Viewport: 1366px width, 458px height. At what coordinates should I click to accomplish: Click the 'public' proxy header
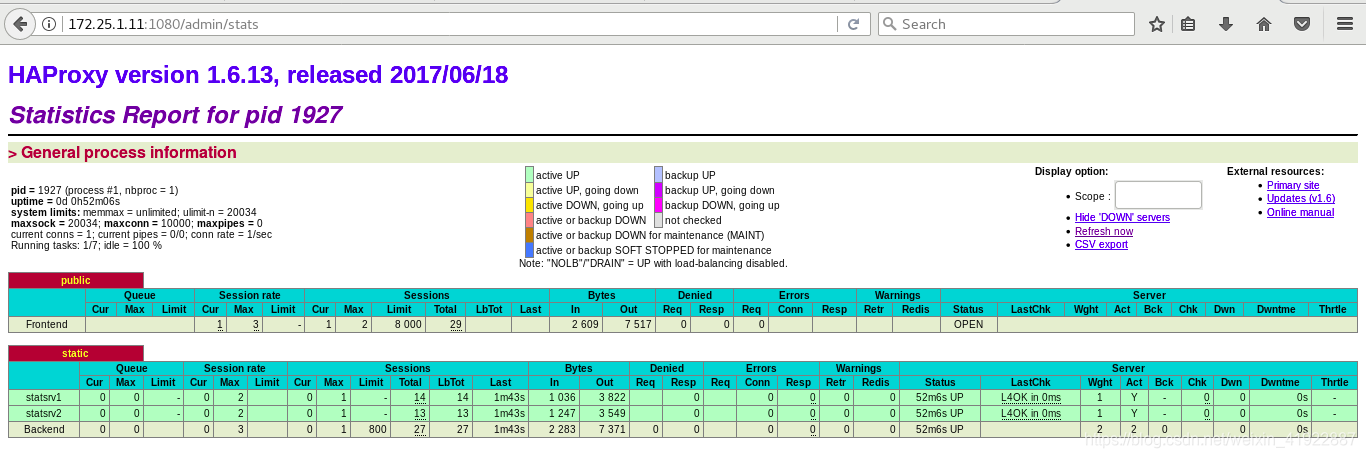click(x=76, y=280)
